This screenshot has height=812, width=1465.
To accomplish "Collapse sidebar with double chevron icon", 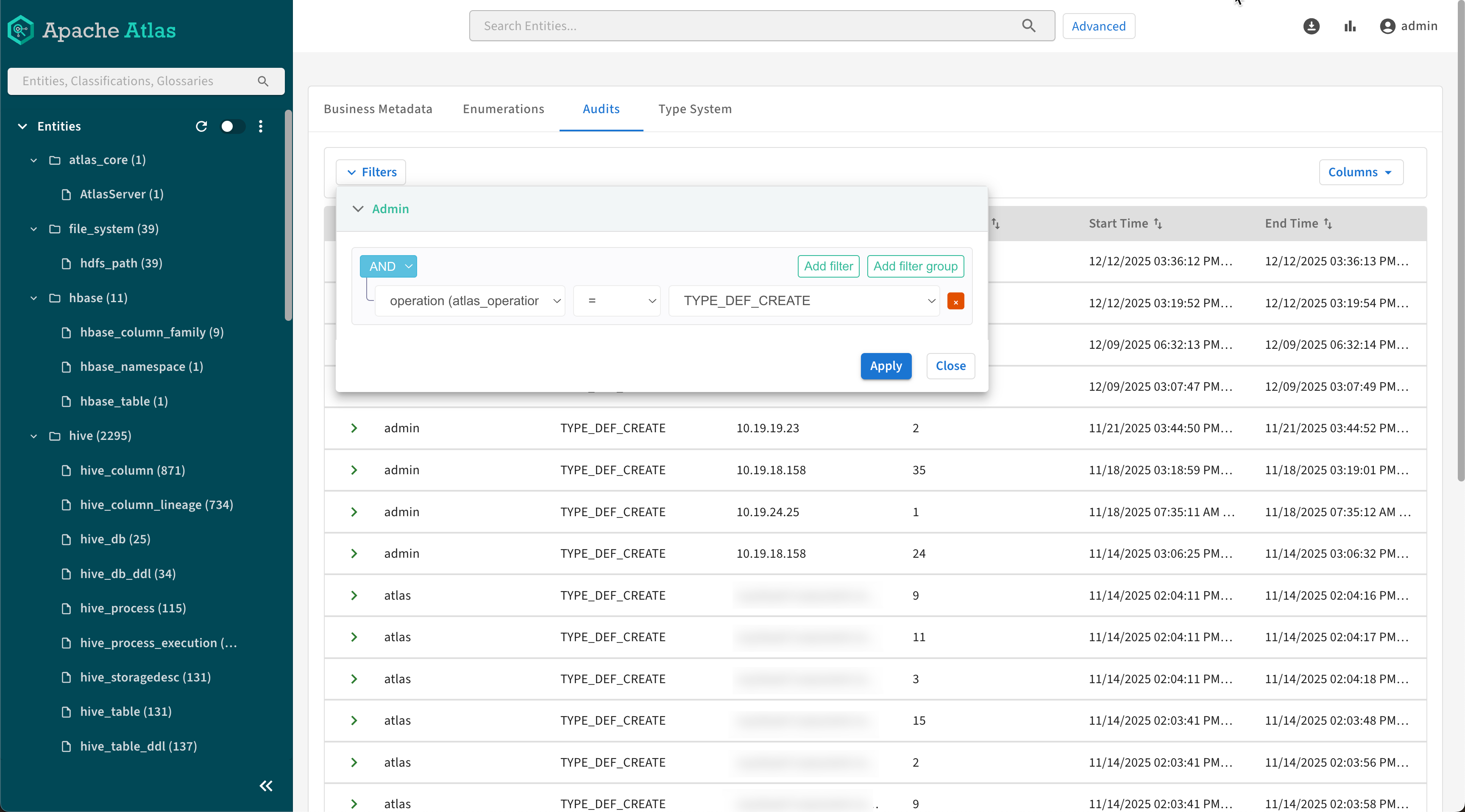I will 266,786.
